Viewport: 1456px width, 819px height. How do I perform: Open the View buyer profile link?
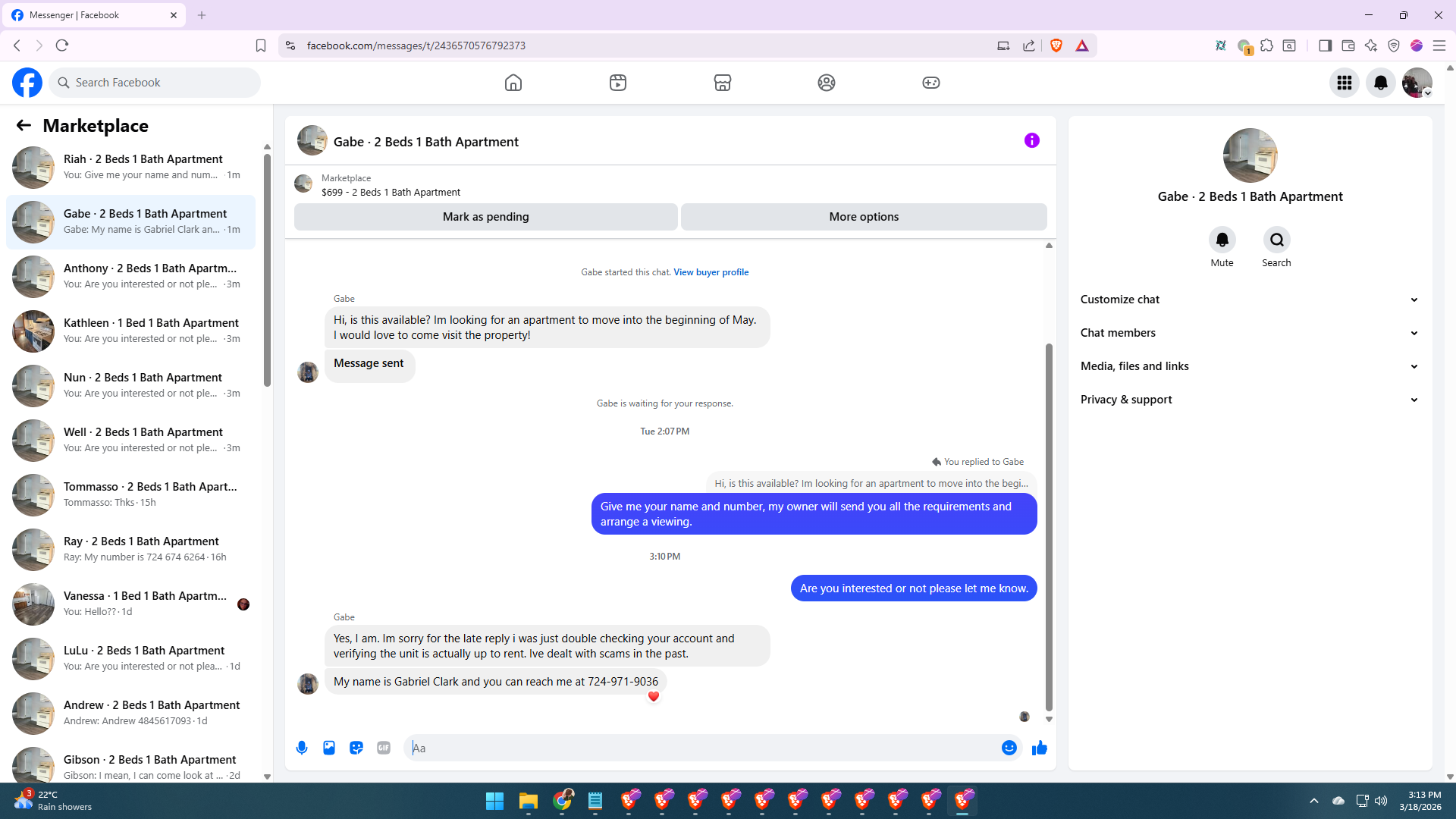pyautogui.click(x=711, y=272)
